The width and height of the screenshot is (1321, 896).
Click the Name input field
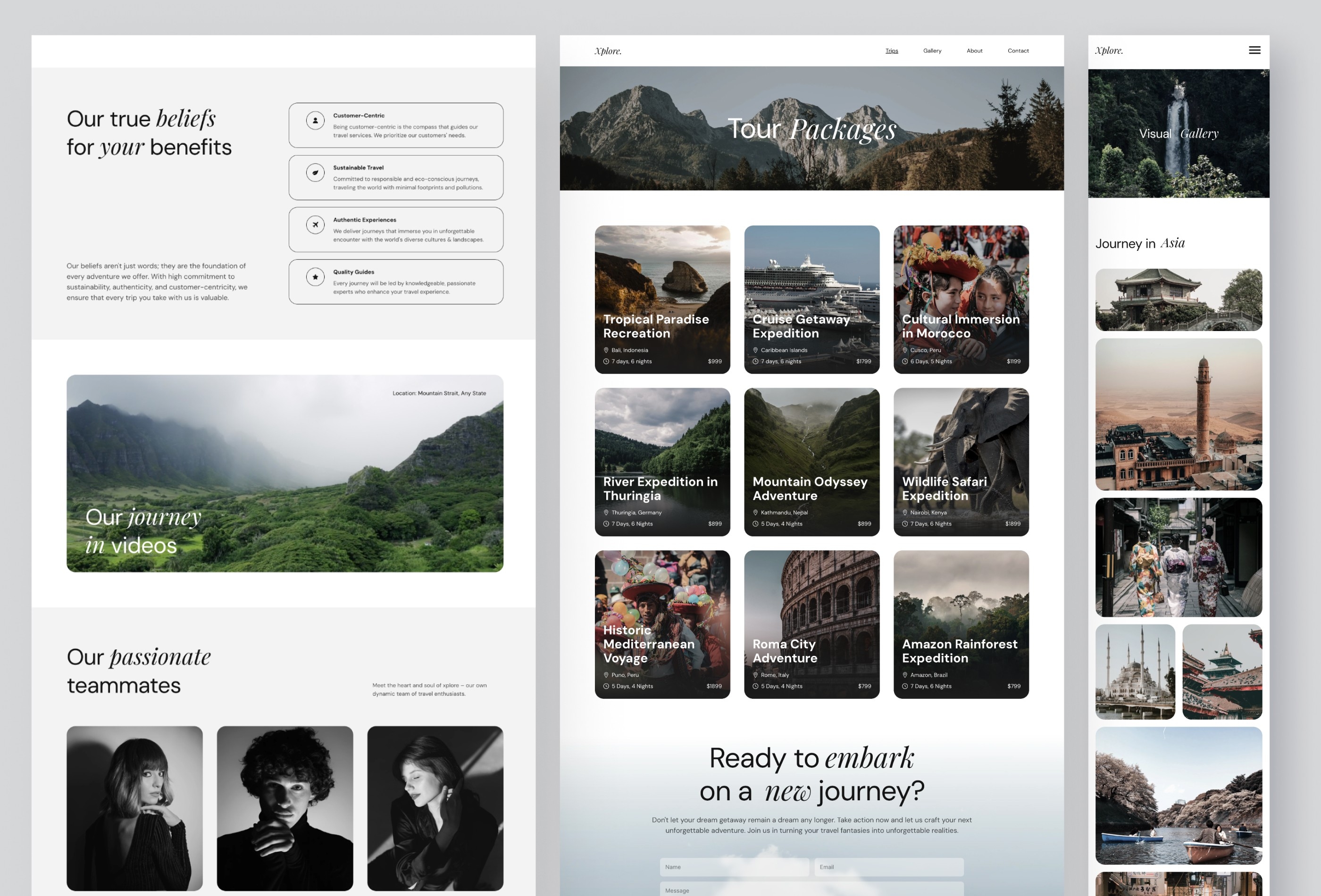(735, 866)
